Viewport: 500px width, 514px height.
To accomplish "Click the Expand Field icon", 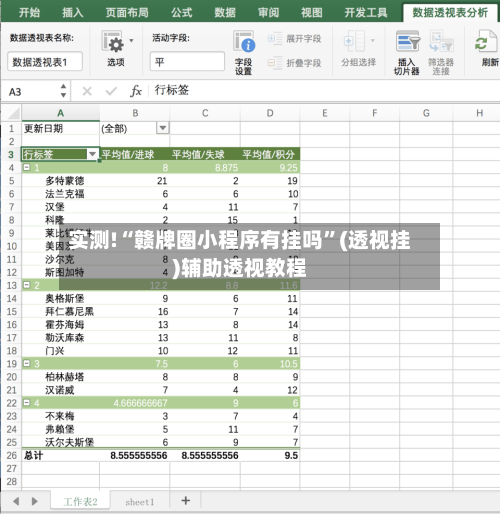I will click(275, 39).
